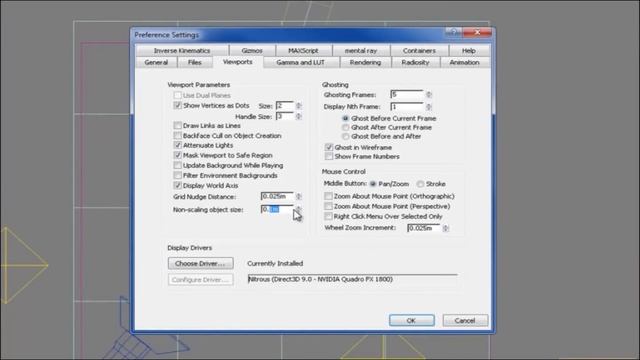Image resolution: width=640 pixels, height=360 pixels.
Task: Open the Radiosity tab
Action: 415,62
